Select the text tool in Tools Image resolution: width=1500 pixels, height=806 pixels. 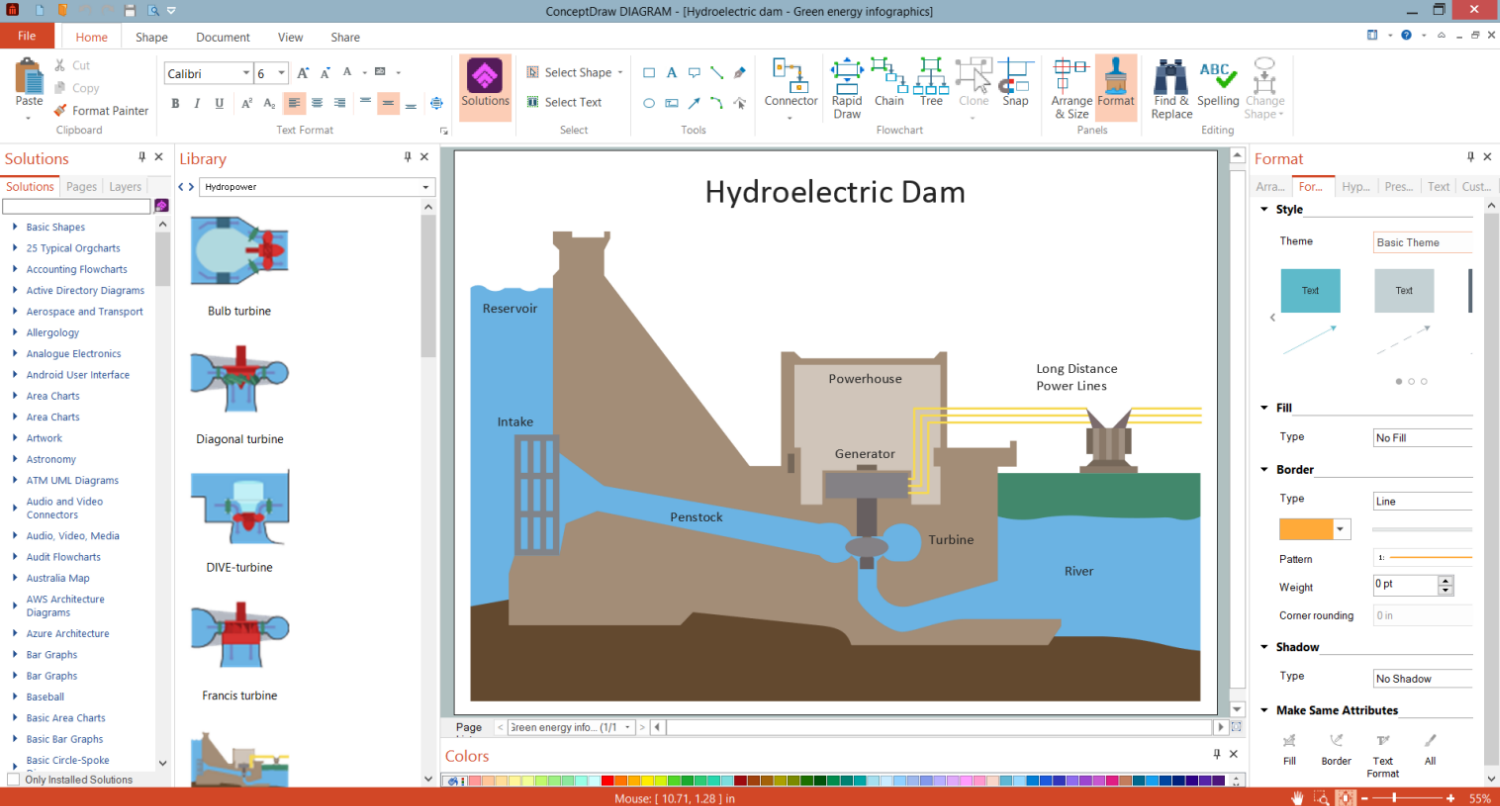click(x=671, y=73)
